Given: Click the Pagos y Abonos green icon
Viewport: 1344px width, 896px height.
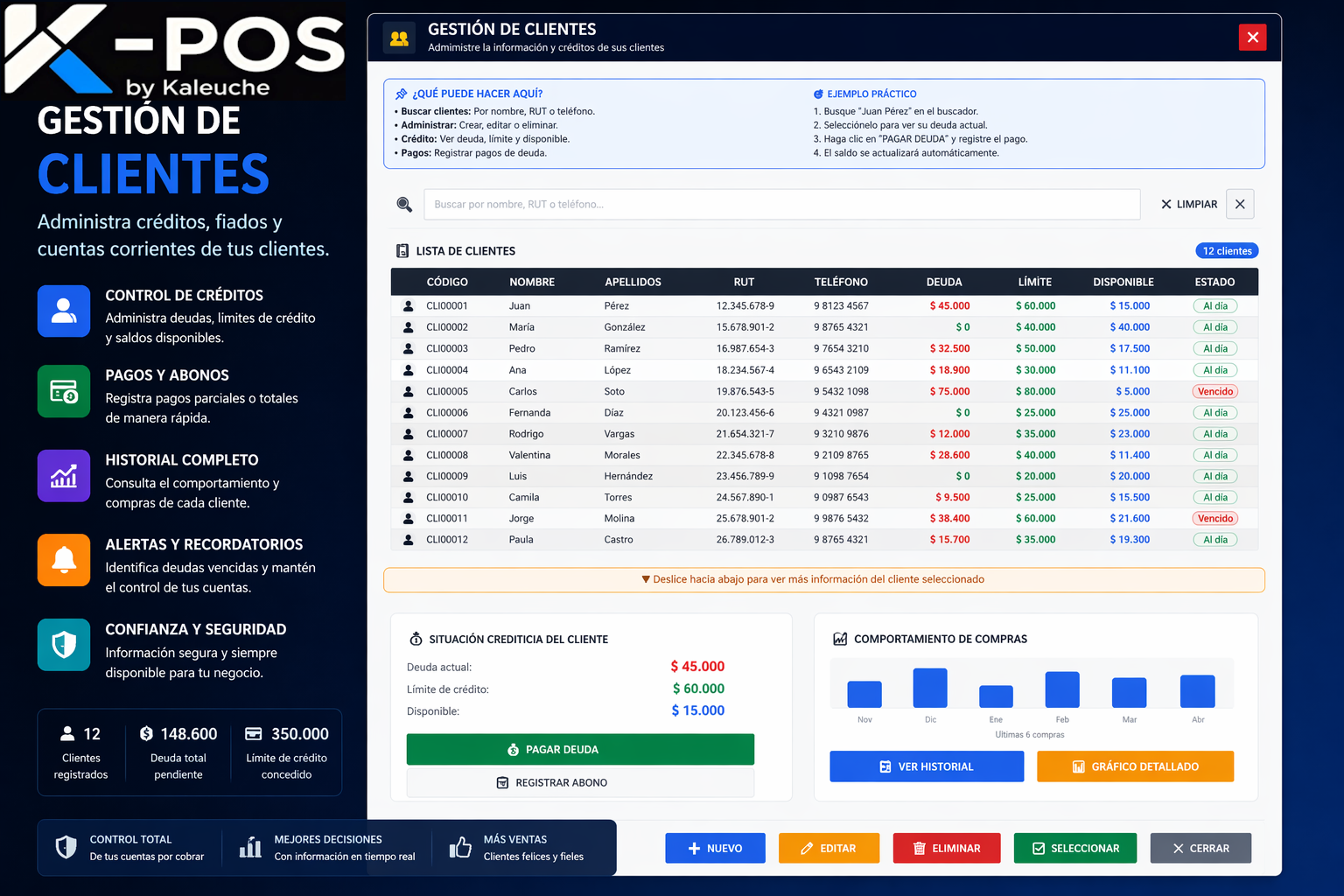Looking at the screenshot, I should 64,391.
